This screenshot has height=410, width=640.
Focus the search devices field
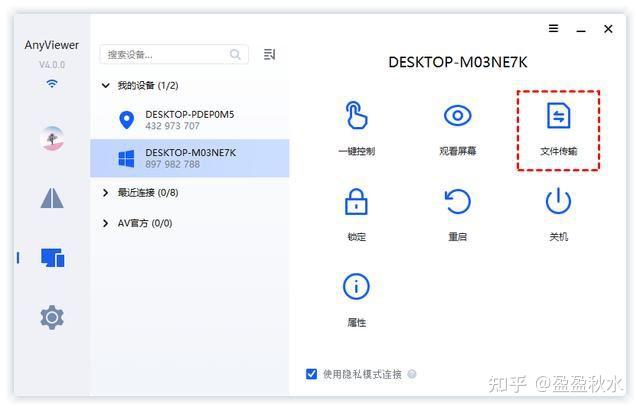[x=174, y=54]
